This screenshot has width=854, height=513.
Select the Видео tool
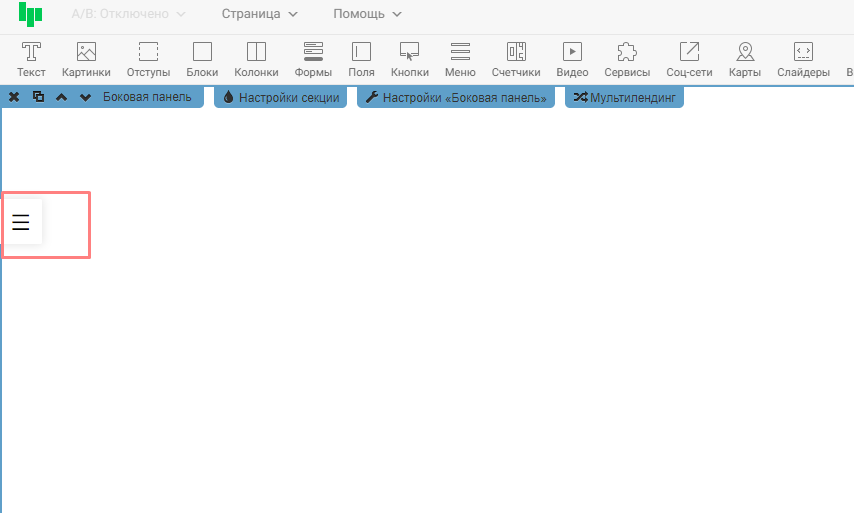click(x=572, y=59)
